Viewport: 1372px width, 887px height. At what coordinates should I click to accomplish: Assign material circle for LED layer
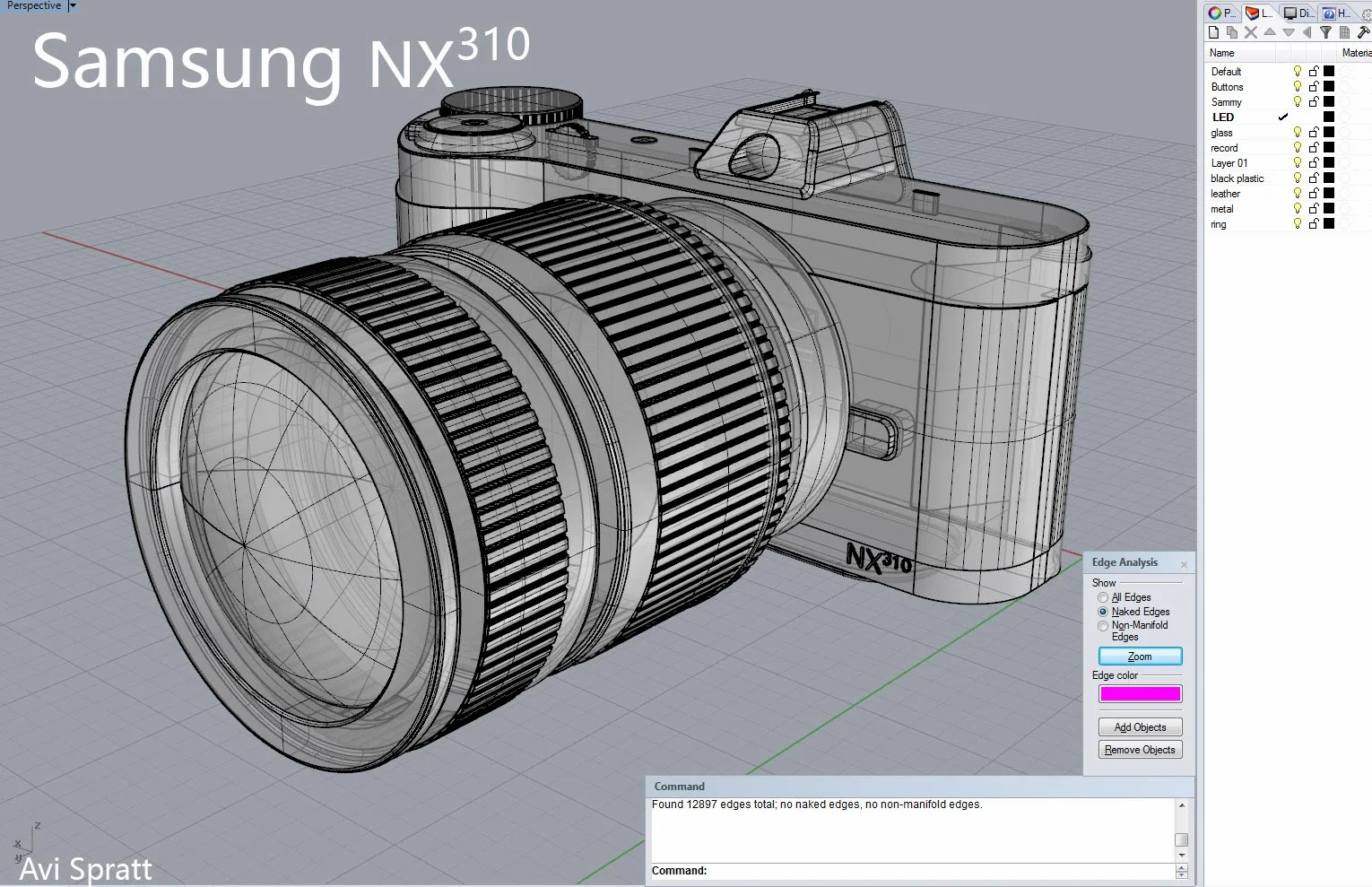pyautogui.click(x=1345, y=117)
